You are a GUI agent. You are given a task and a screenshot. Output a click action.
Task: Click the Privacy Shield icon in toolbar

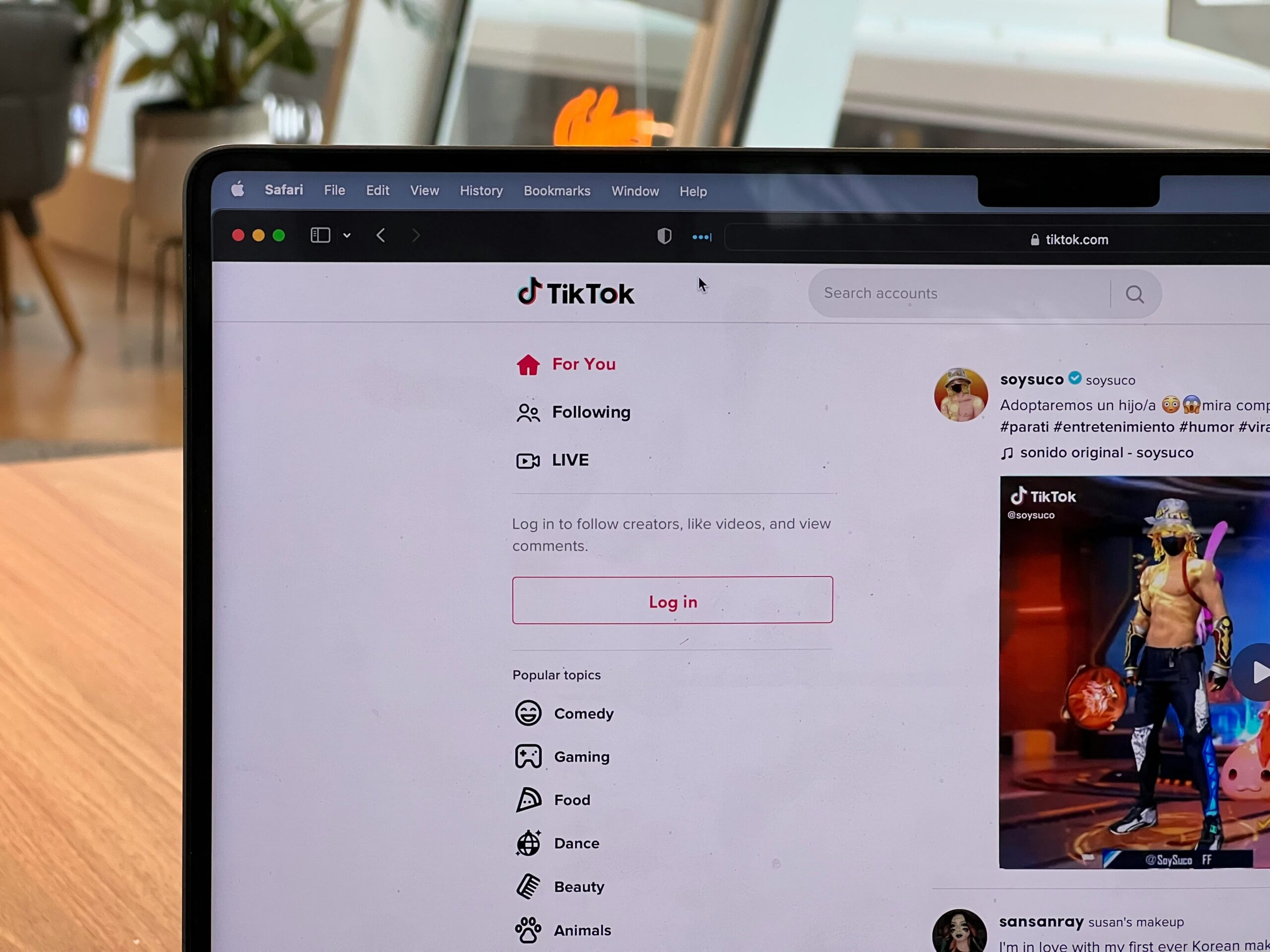(664, 238)
